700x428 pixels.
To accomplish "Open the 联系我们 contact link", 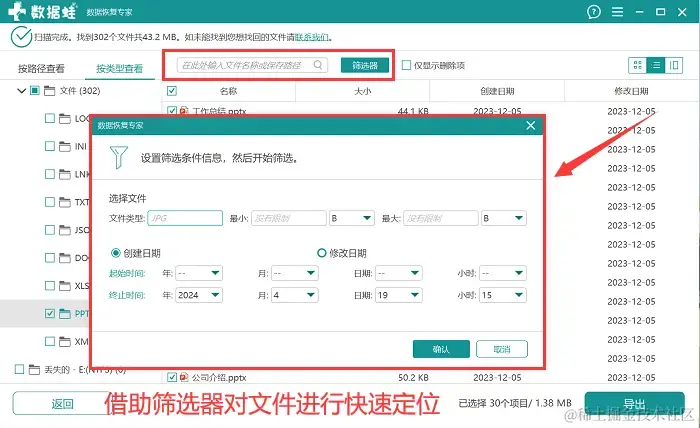I will pos(312,37).
